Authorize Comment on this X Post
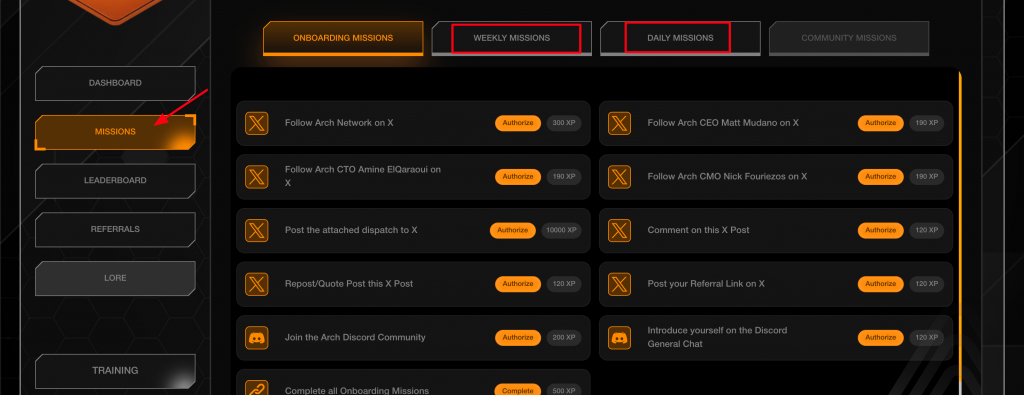 (x=880, y=230)
